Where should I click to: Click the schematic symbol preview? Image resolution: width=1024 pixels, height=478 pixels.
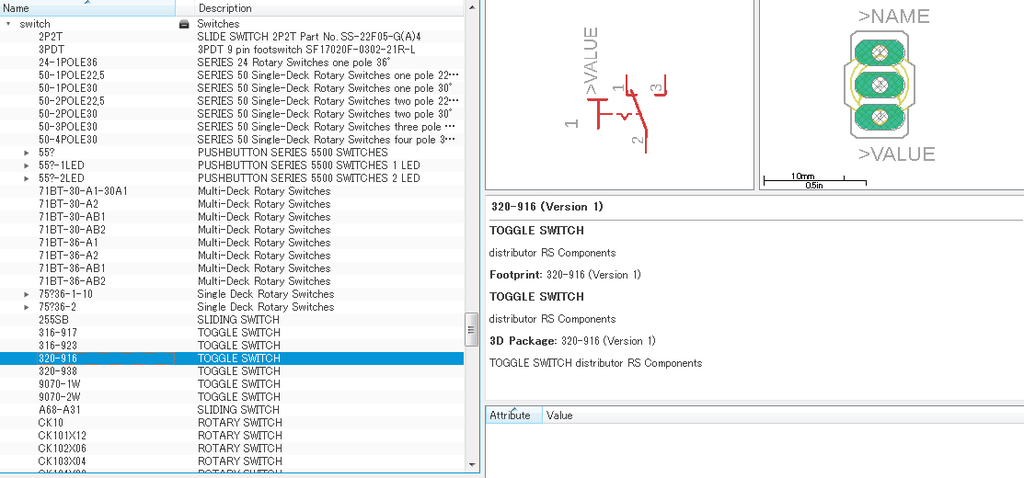pyautogui.click(x=619, y=95)
